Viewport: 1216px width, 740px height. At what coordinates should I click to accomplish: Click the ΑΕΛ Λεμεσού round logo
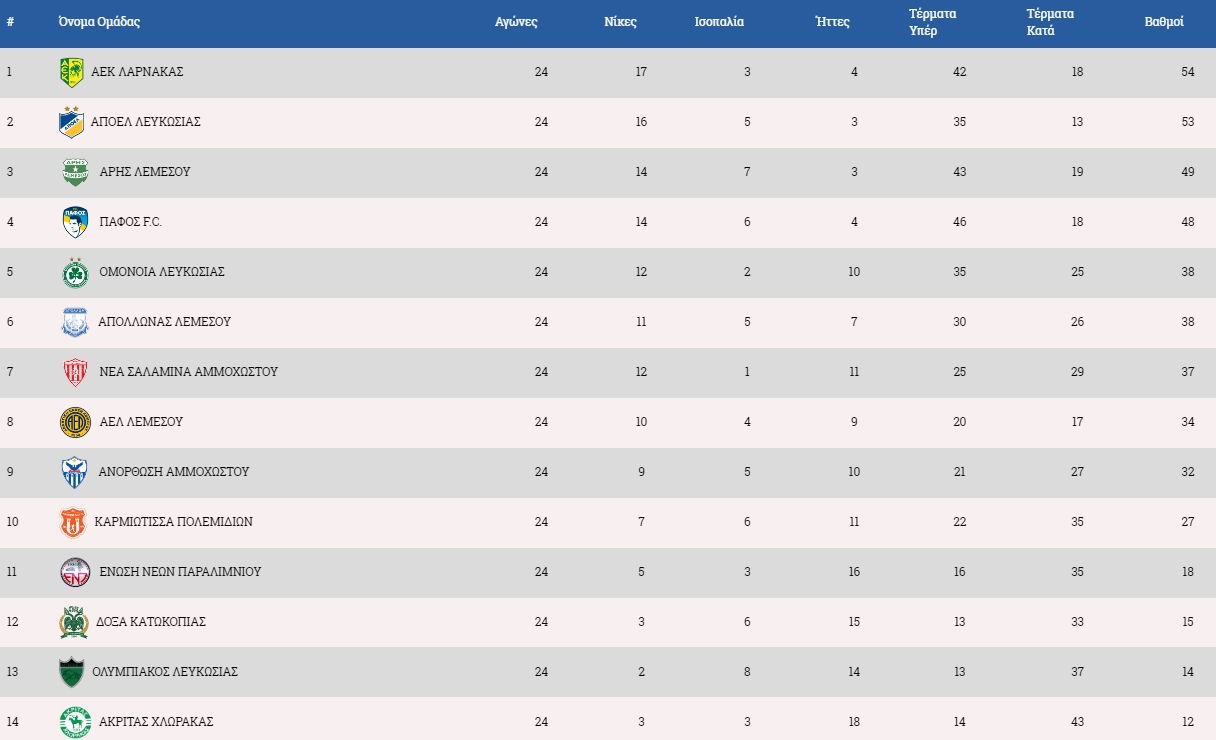[x=75, y=422]
